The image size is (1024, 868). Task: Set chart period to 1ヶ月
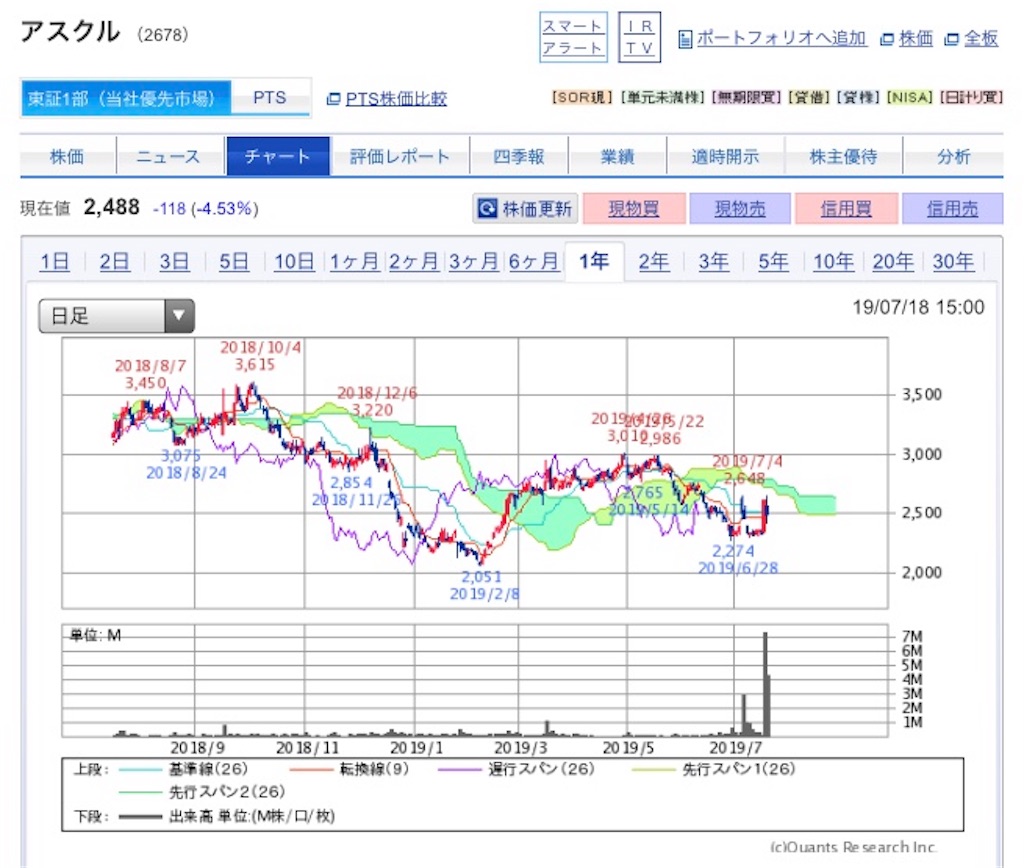tap(354, 261)
